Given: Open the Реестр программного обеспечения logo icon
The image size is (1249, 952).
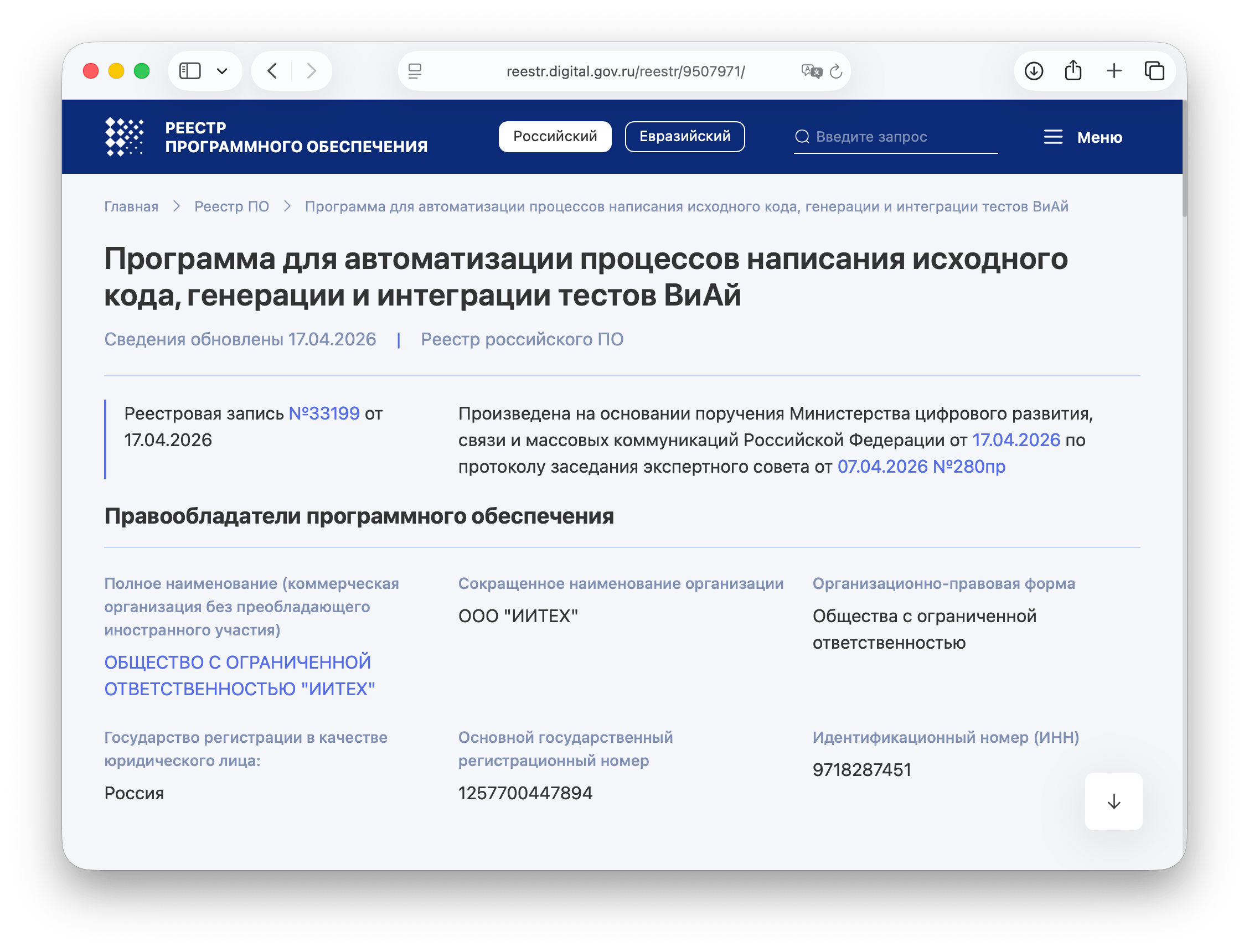Looking at the screenshot, I should point(125,137).
